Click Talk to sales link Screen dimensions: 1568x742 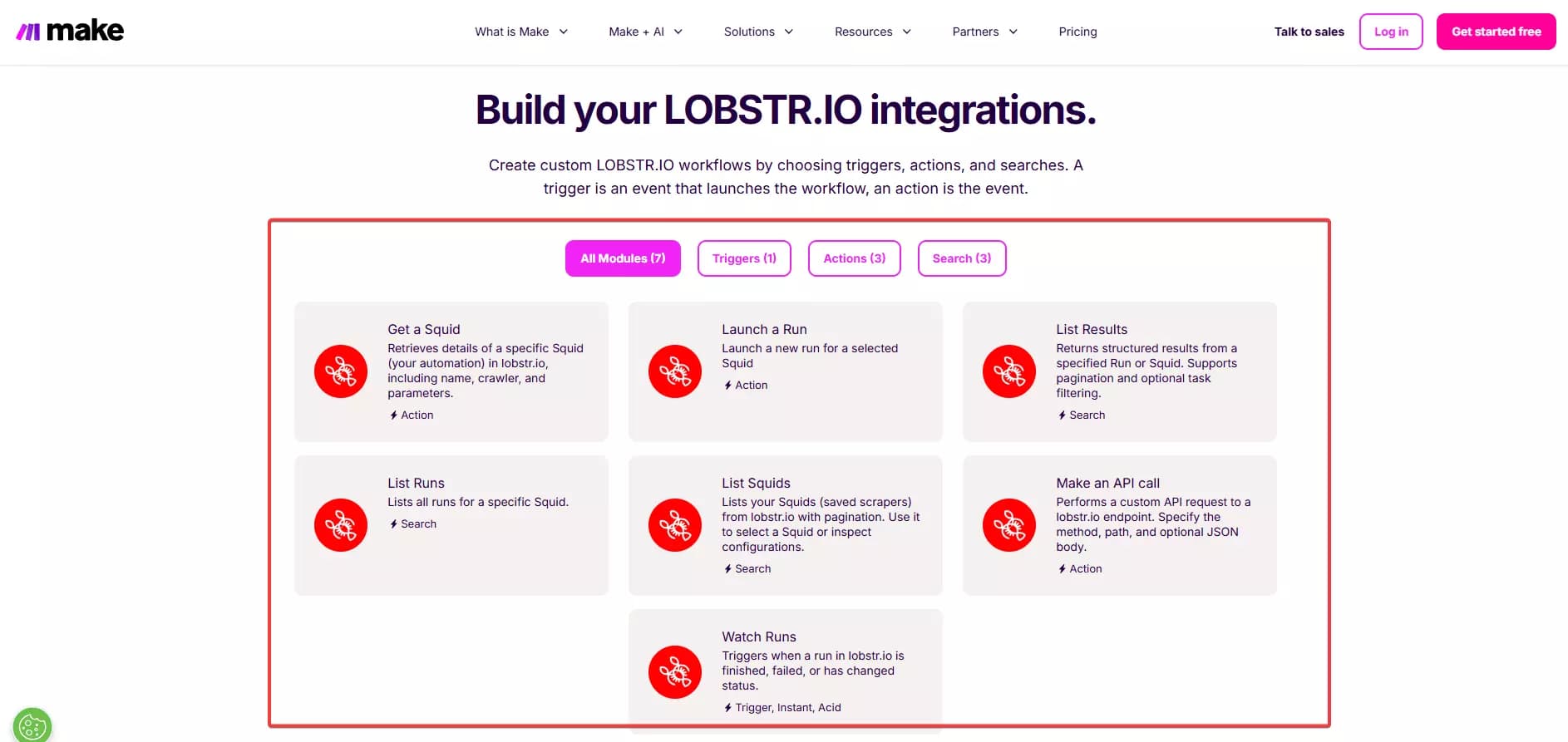1309,32
